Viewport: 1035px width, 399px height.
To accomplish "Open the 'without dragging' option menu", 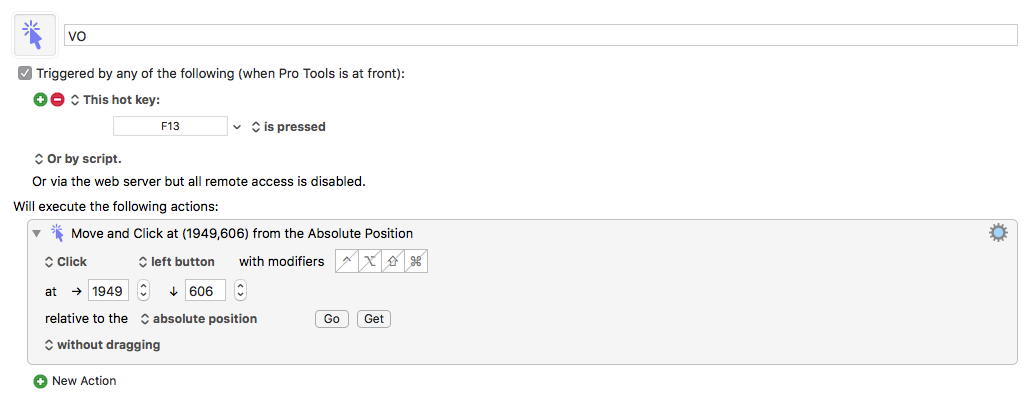I will tap(102, 345).
